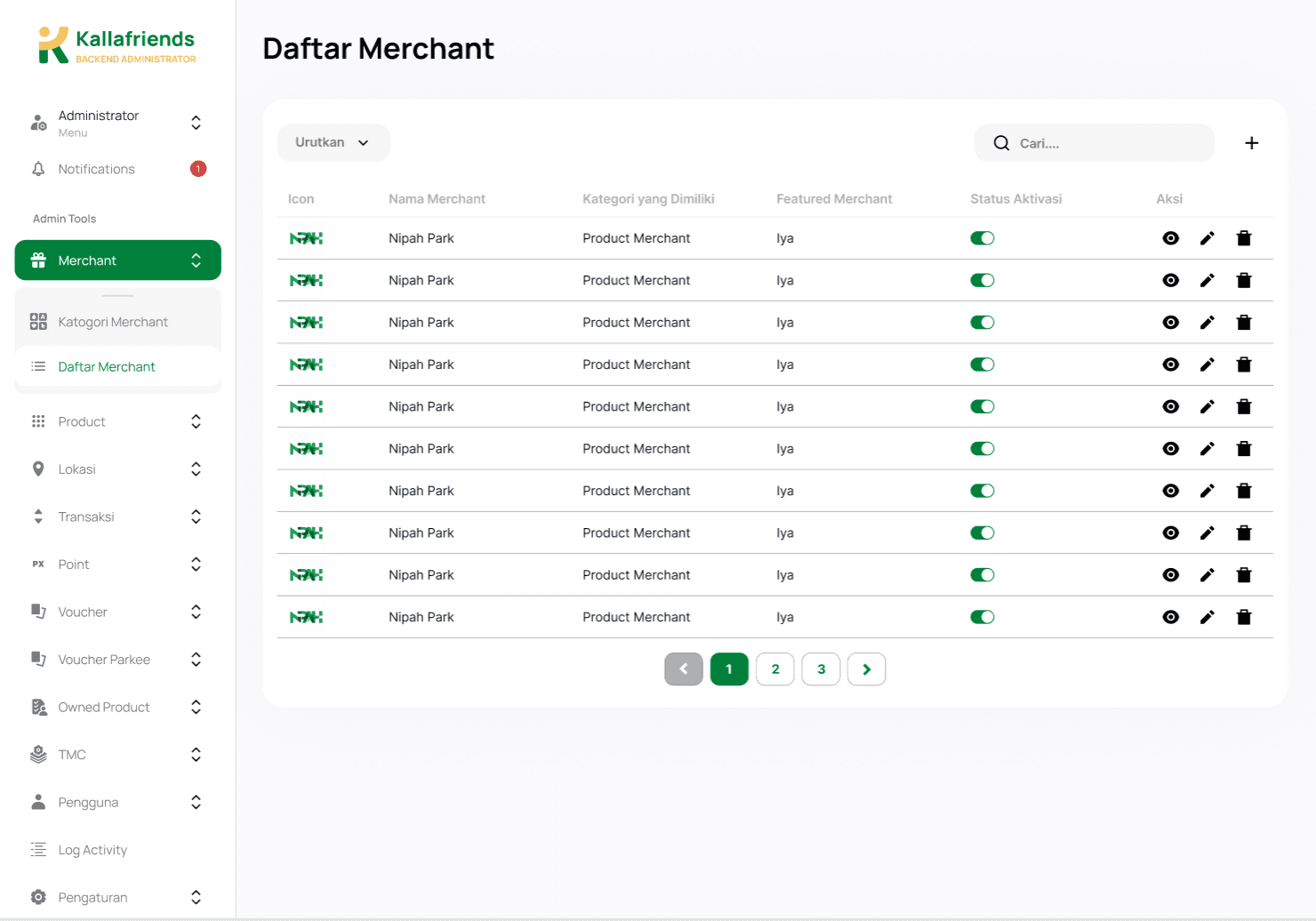
Task: Open the Urutkan sort dropdown
Action: click(x=333, y=143)
